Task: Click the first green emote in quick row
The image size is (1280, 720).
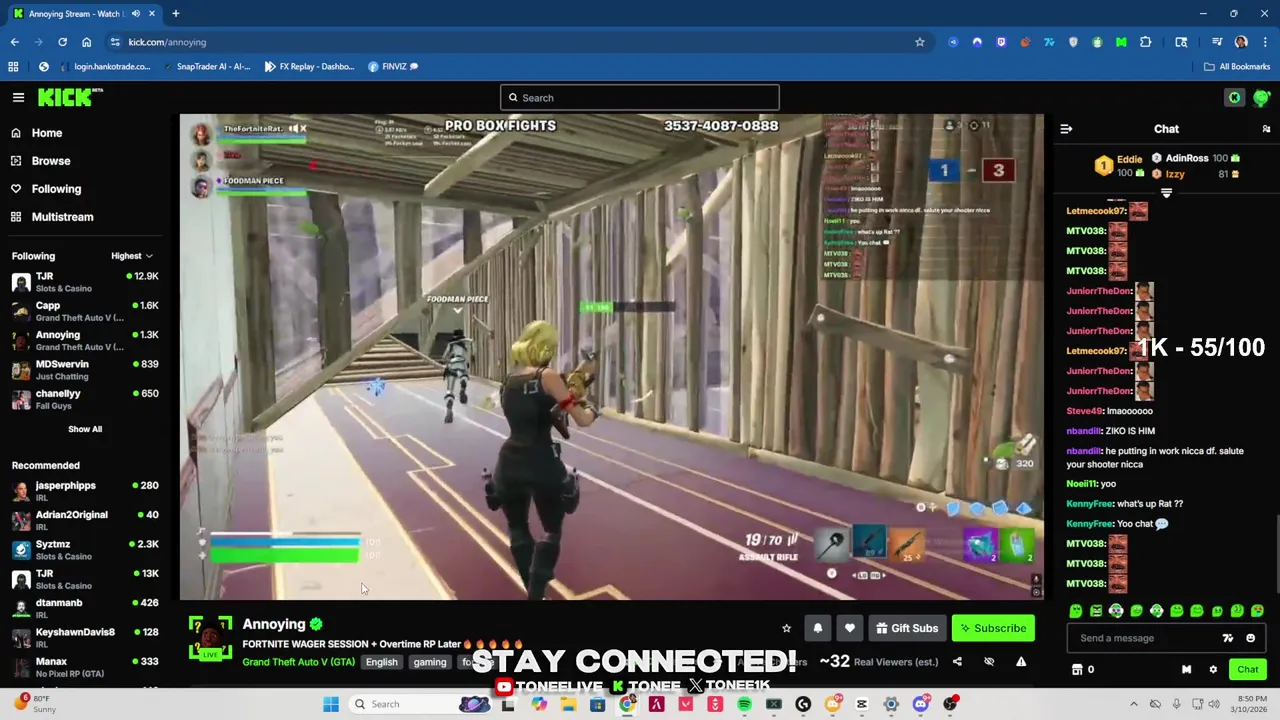Action: tap(1076, 611)
